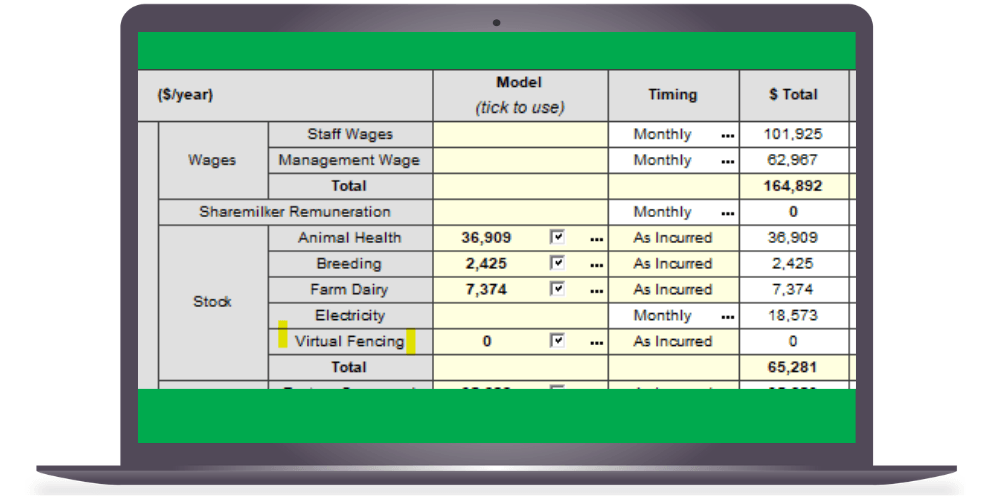Image resolution: width=1000 pixels, height=500 pixels.
Task: Expand the Staff Wages timing options ellipsis
Action: 727,135
